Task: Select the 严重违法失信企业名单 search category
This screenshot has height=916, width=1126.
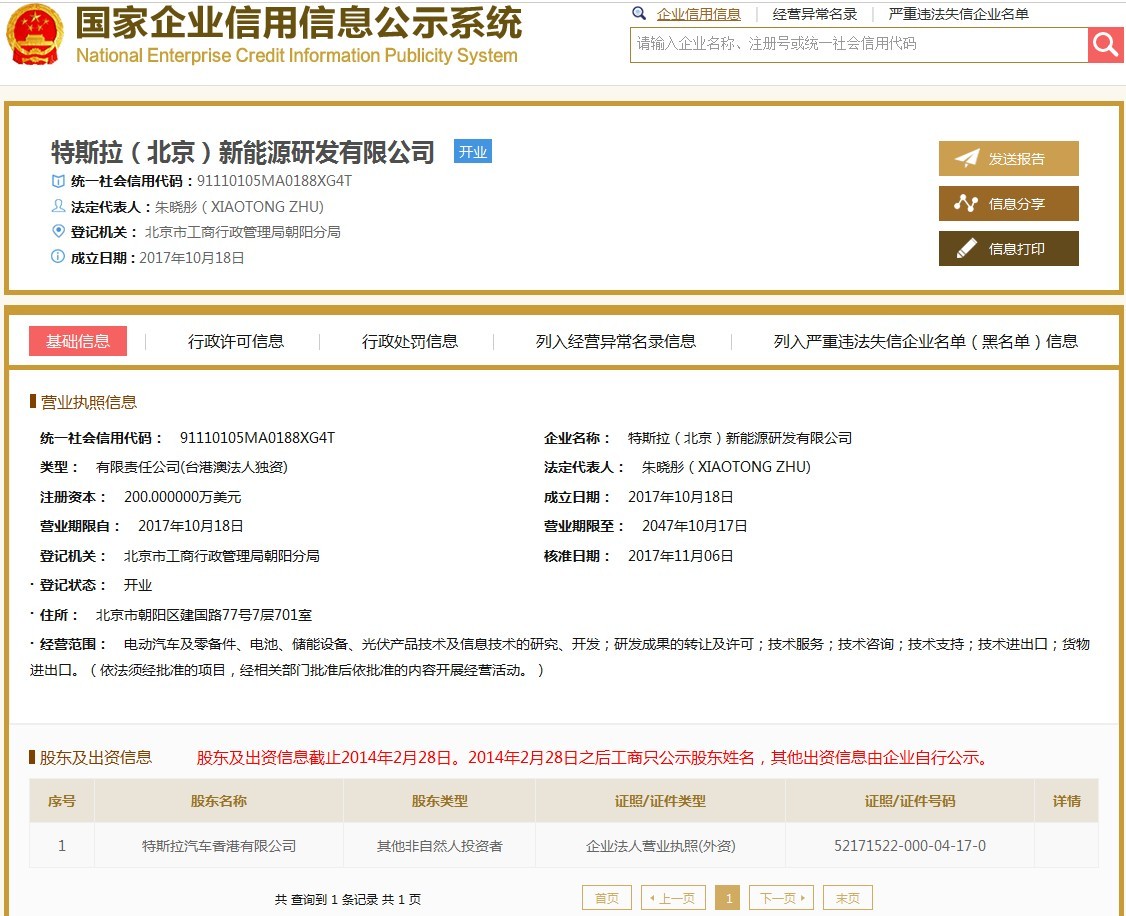Action: pyautogui.click(x=959, y=14)
